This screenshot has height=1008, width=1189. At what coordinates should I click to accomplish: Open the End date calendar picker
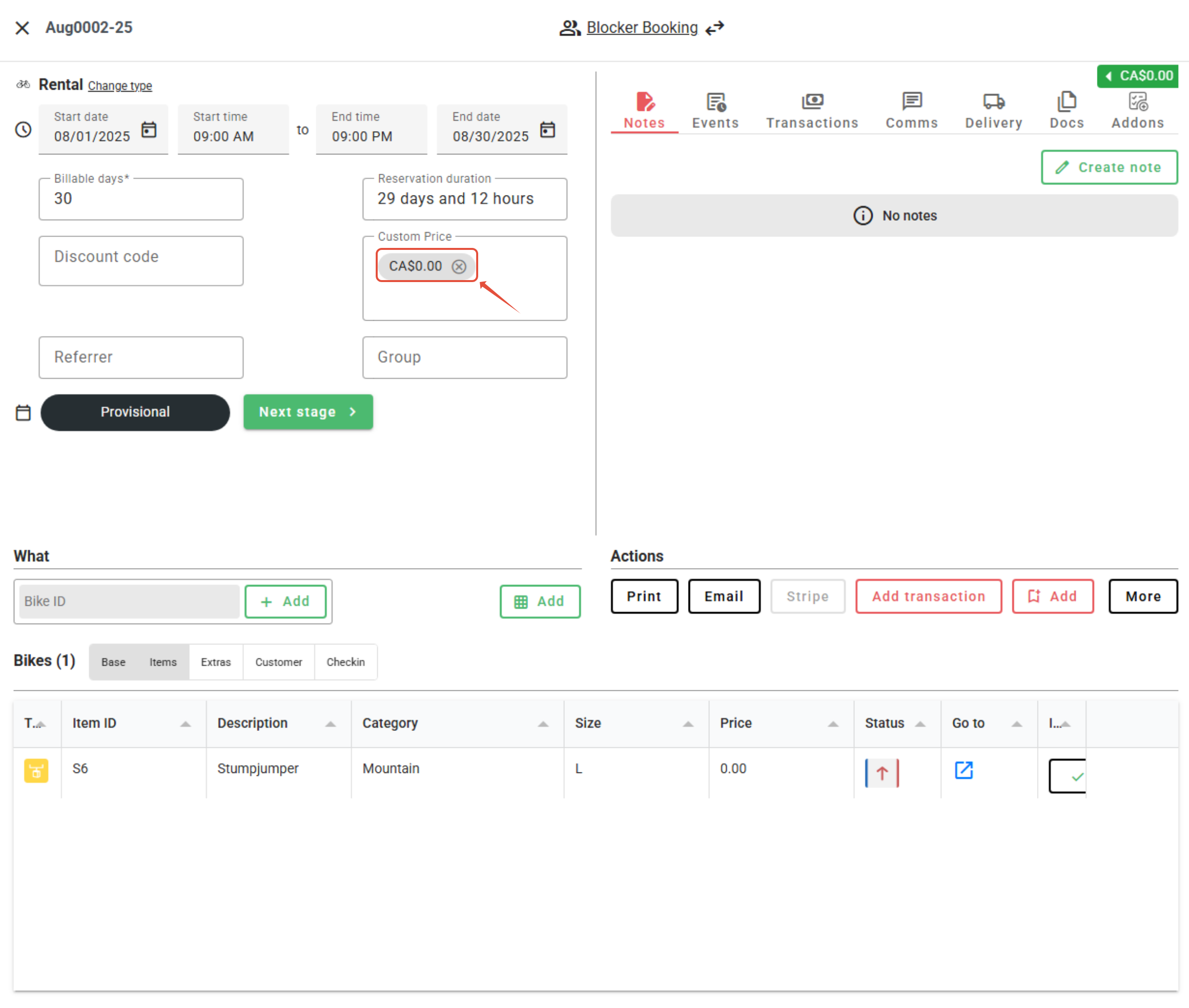547,130
